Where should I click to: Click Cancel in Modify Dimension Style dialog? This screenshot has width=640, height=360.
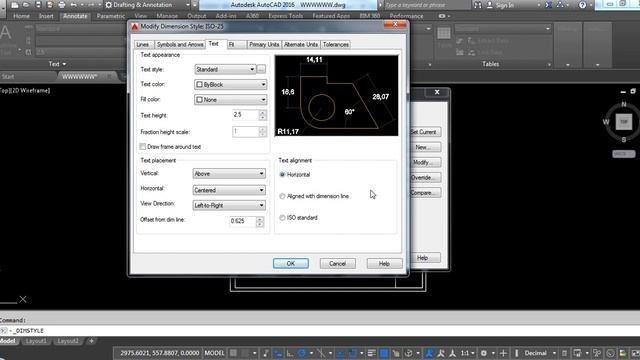338,264
